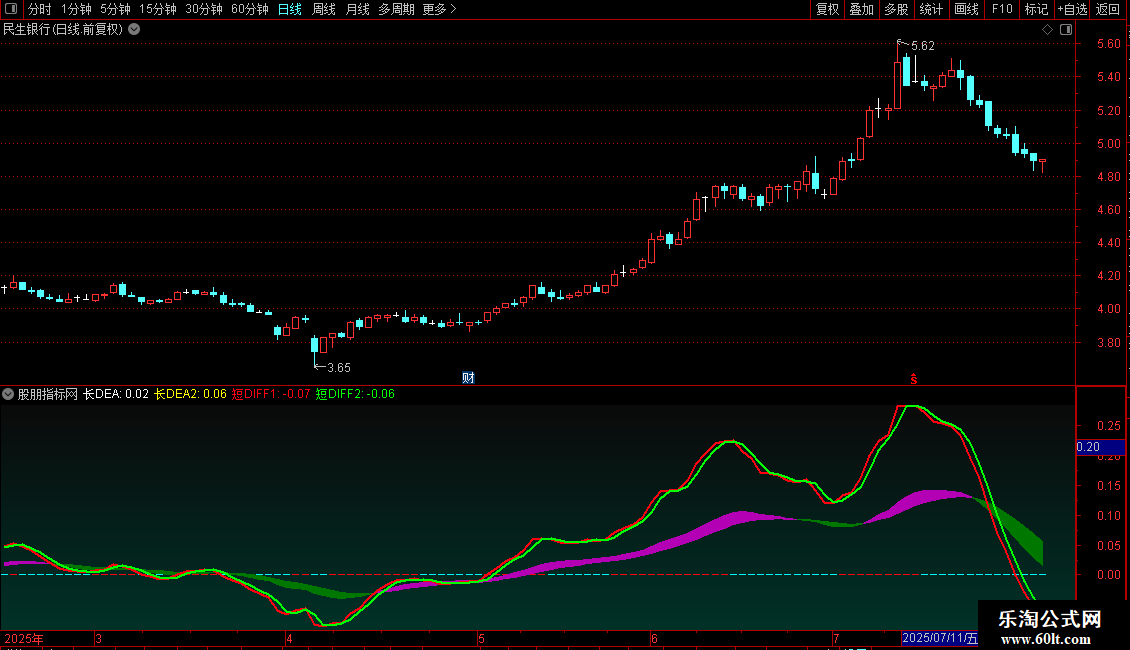Switch to the 月线 monthly tab

click(x=357, y=9)
